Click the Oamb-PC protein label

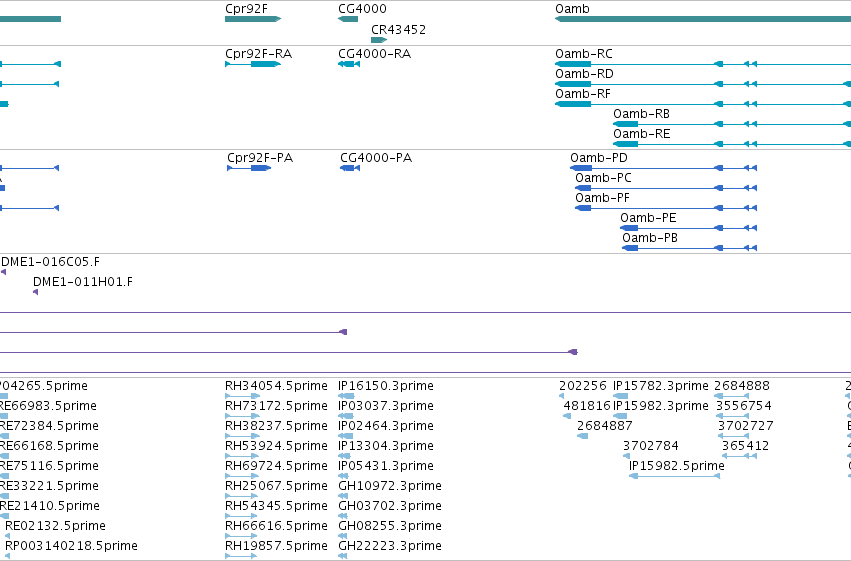pos(604,178)
